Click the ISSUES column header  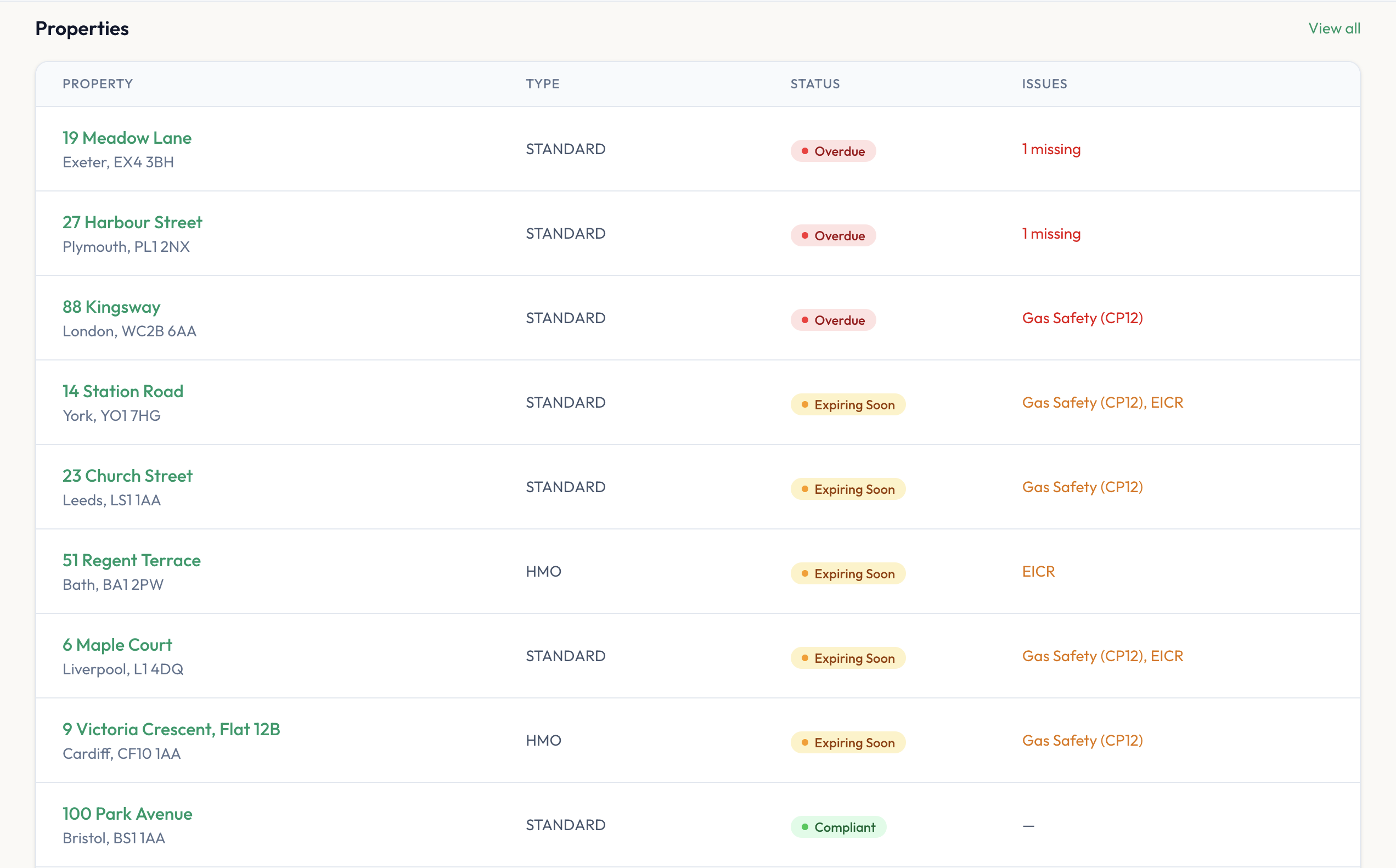coord(1044,84)
